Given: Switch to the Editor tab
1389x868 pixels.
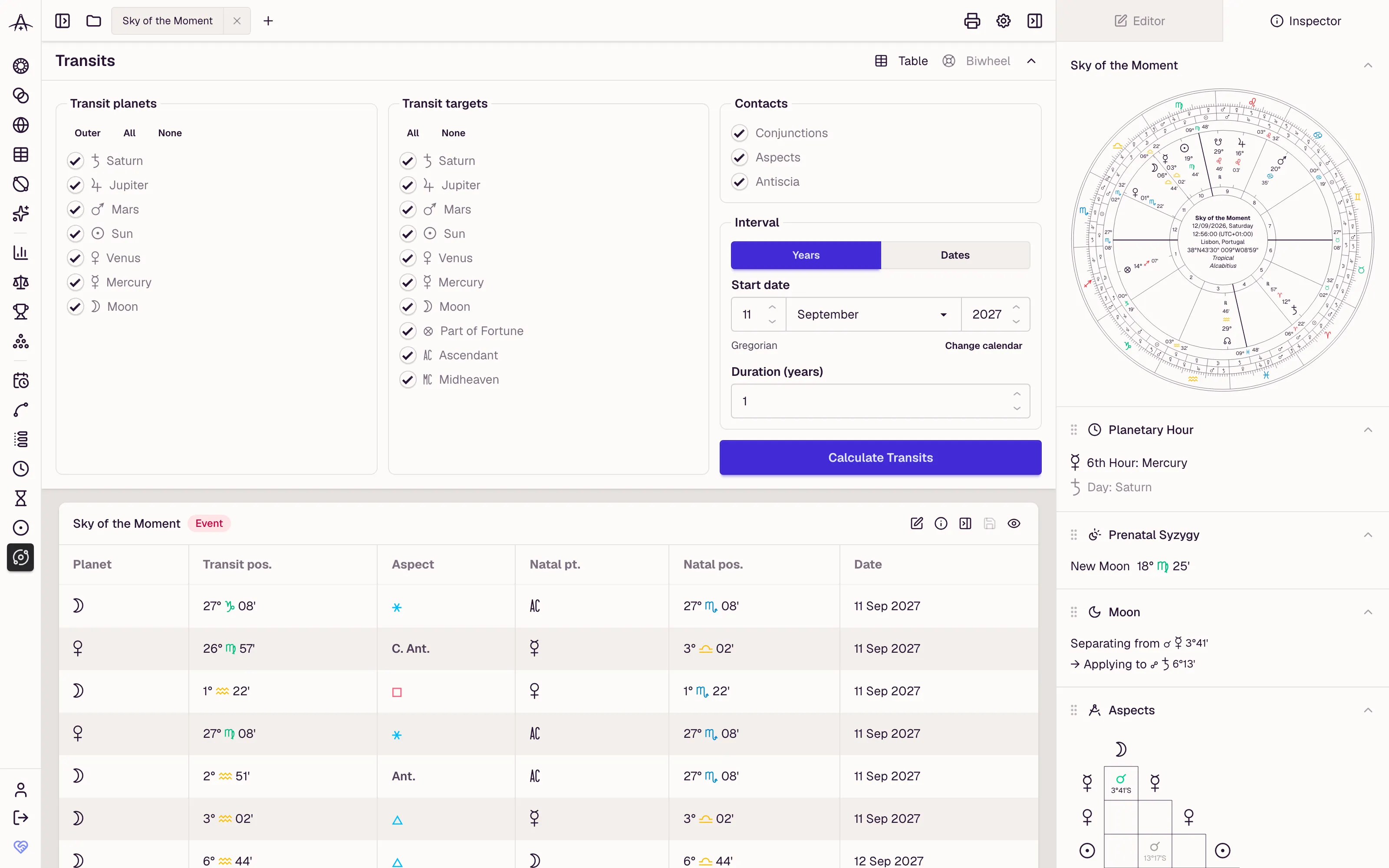Looking at the screenshot, I should 1139,21.
